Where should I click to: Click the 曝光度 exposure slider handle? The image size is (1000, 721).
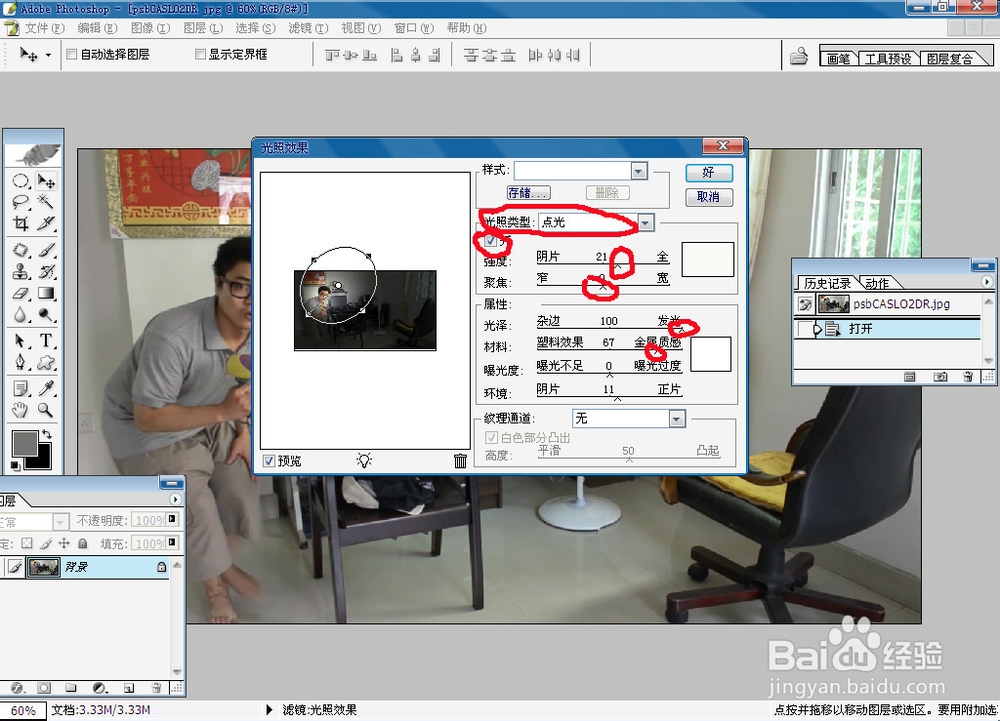[x=609, y=375]
